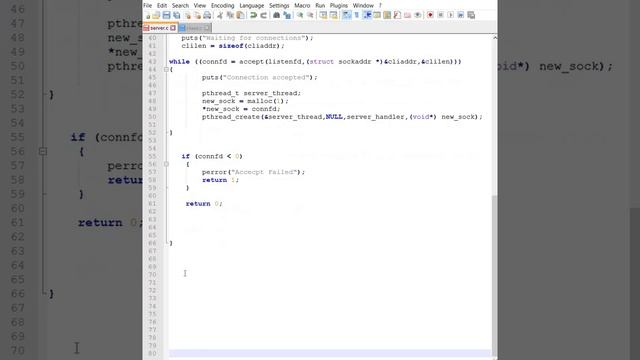Open the Window menu

click(x=363, y=5)
